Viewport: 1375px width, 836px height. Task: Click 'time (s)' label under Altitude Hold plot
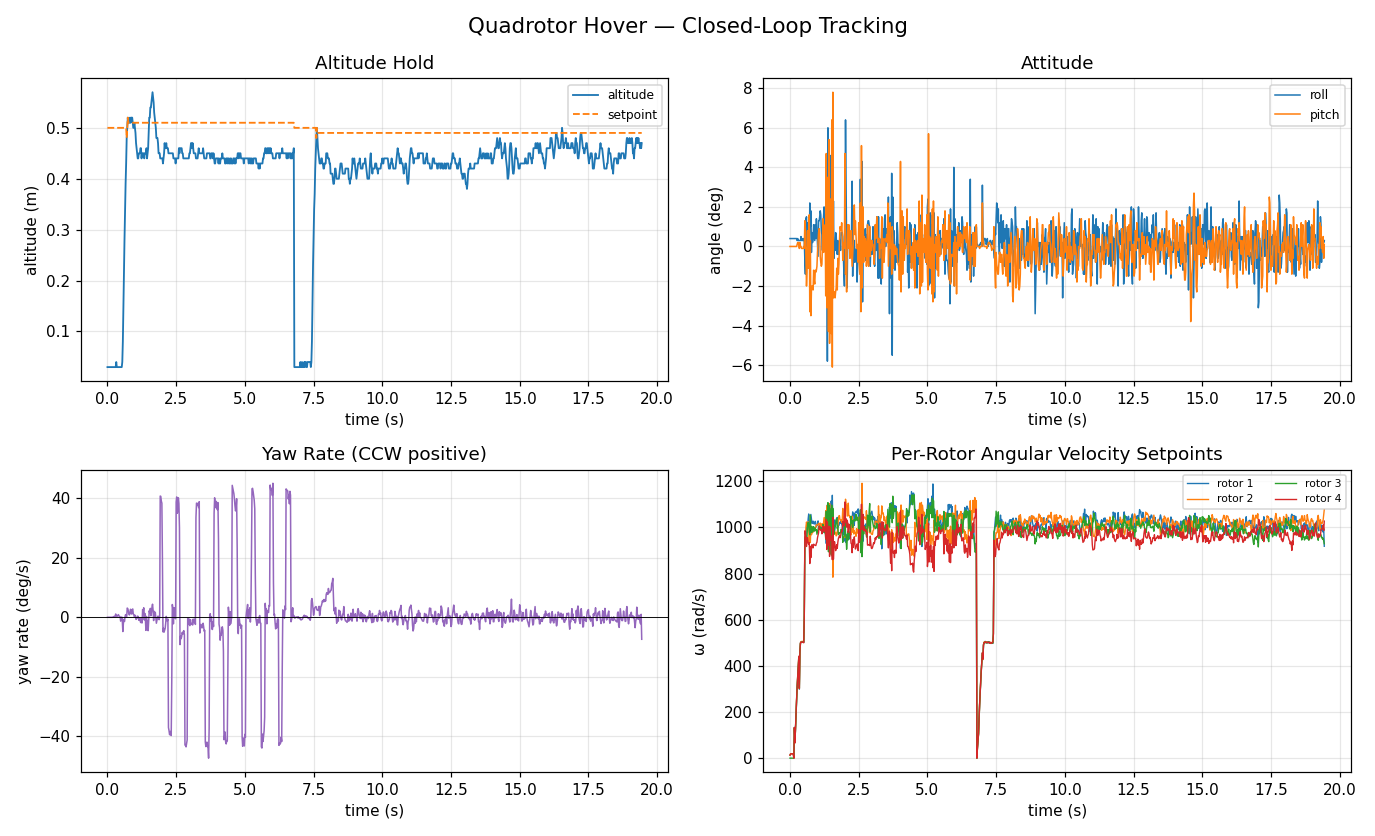pyautogui.click(x=374, y=420)
